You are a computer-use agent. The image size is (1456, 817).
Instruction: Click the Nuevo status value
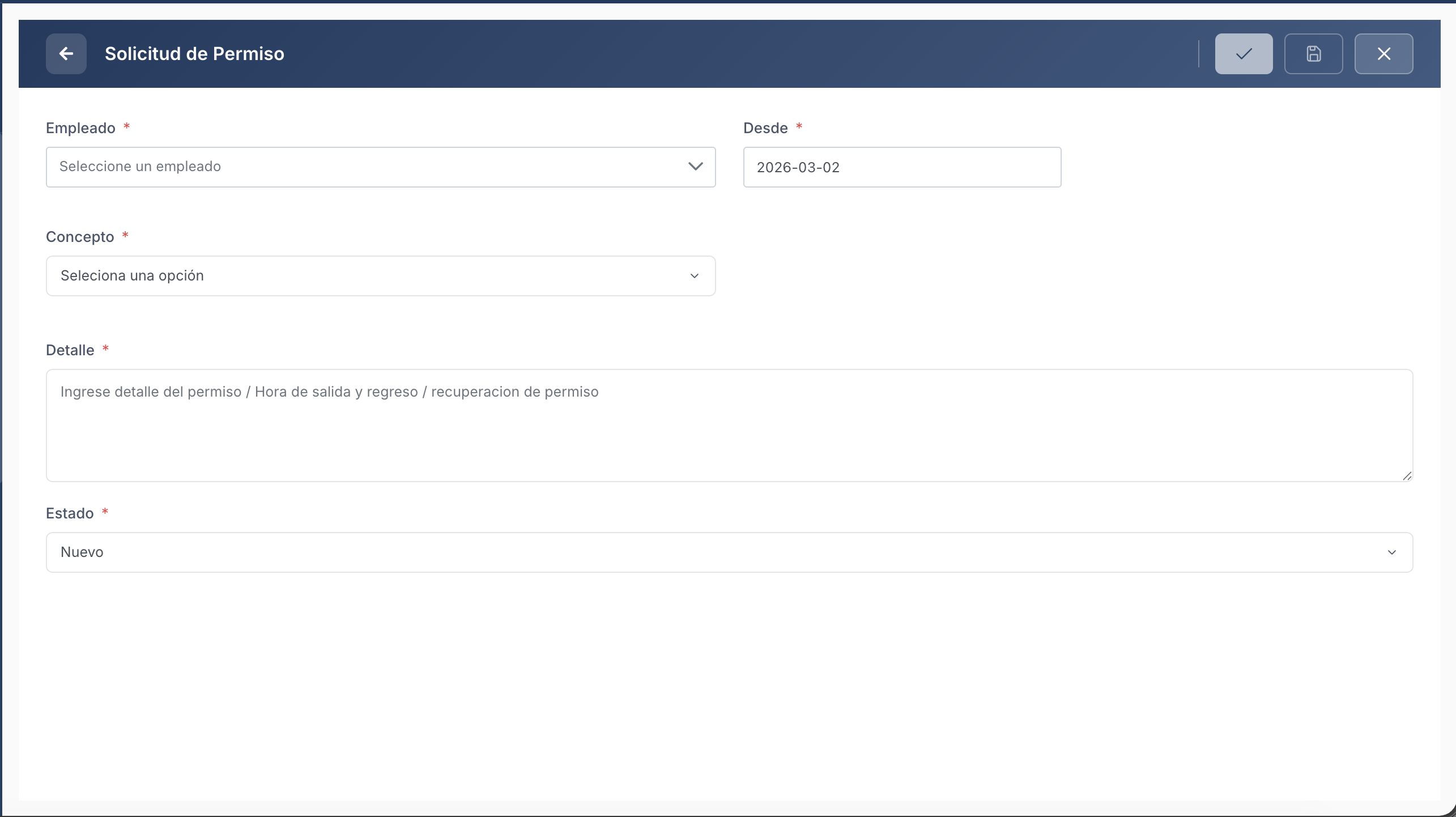click(x=82, y=552)
